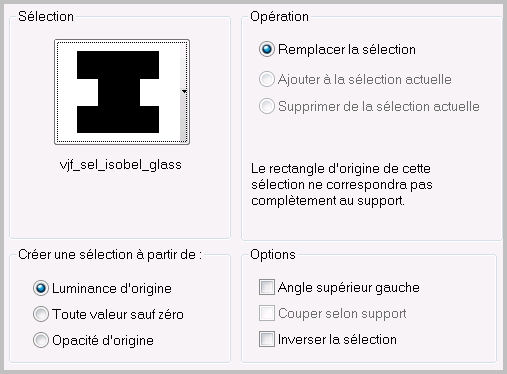Open the selection preset dropdown arrow
507x374 pixels.
click(184, 91)
